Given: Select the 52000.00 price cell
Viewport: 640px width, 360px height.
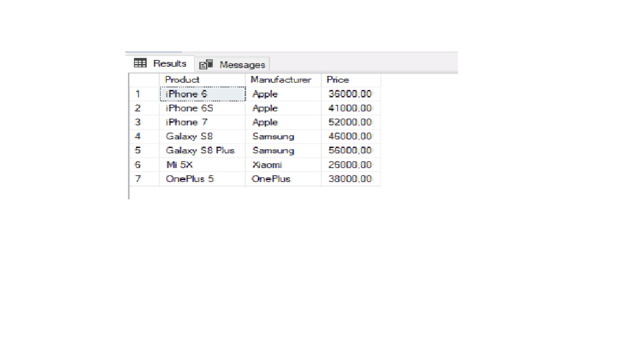Looking at the screenshot, I should (x=351, y=122).
